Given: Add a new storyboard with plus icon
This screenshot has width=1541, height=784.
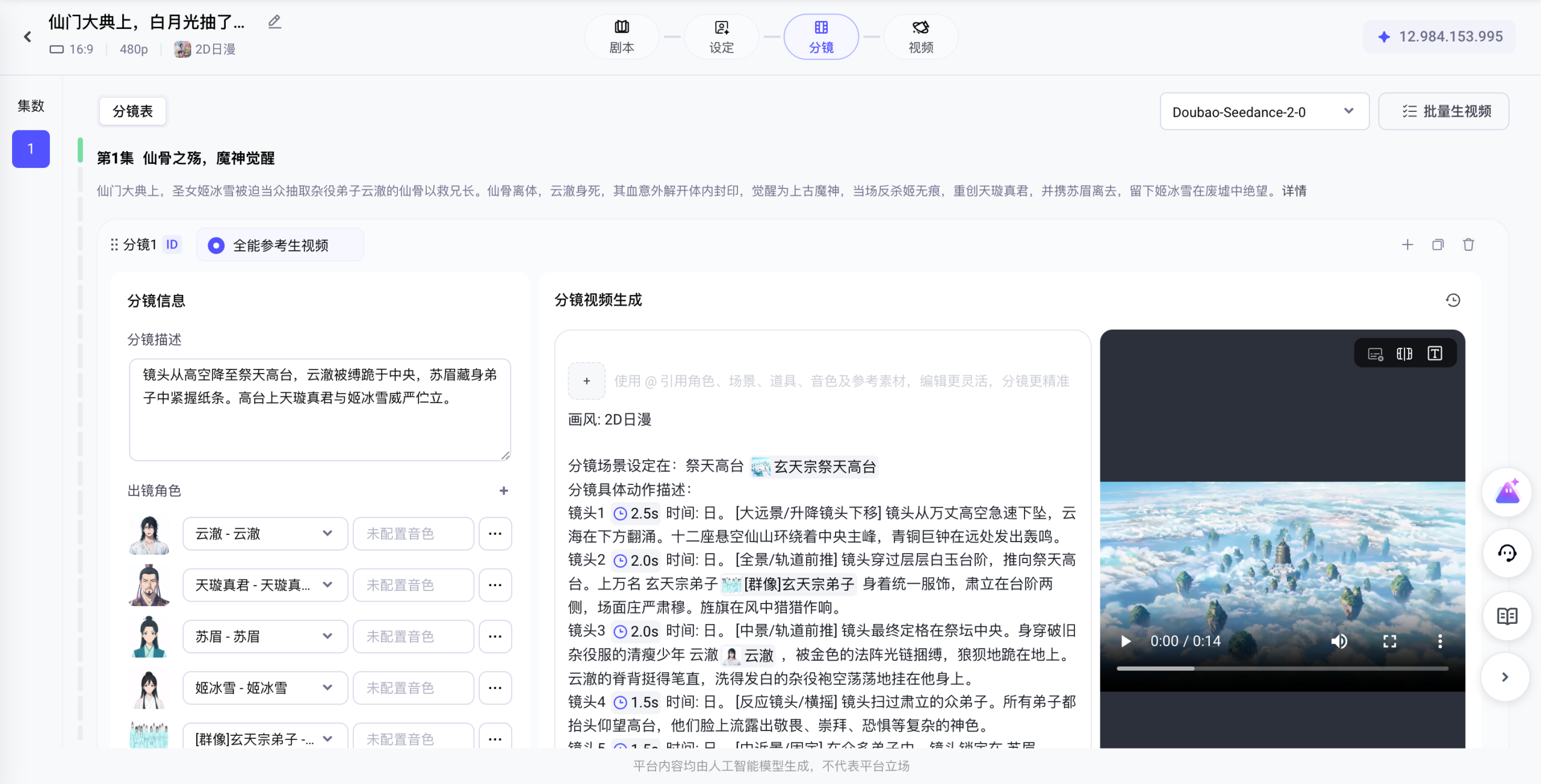Looking at the screenshot, I should tap(1407, 245).
